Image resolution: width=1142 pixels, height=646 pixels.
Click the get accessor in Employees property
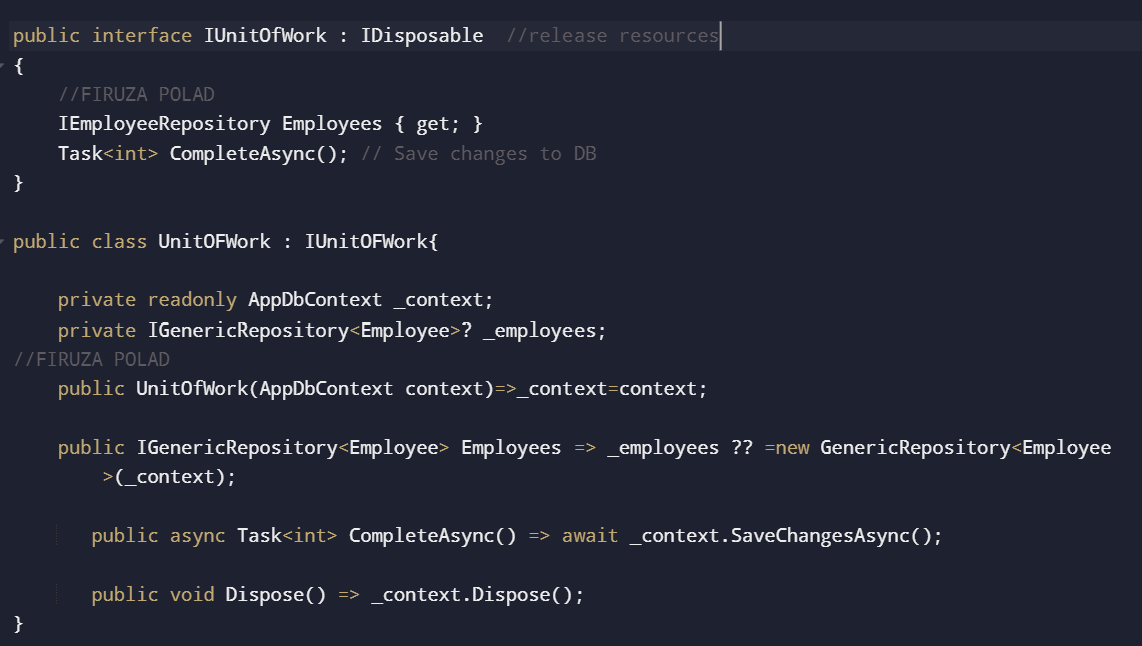(433, 124)
